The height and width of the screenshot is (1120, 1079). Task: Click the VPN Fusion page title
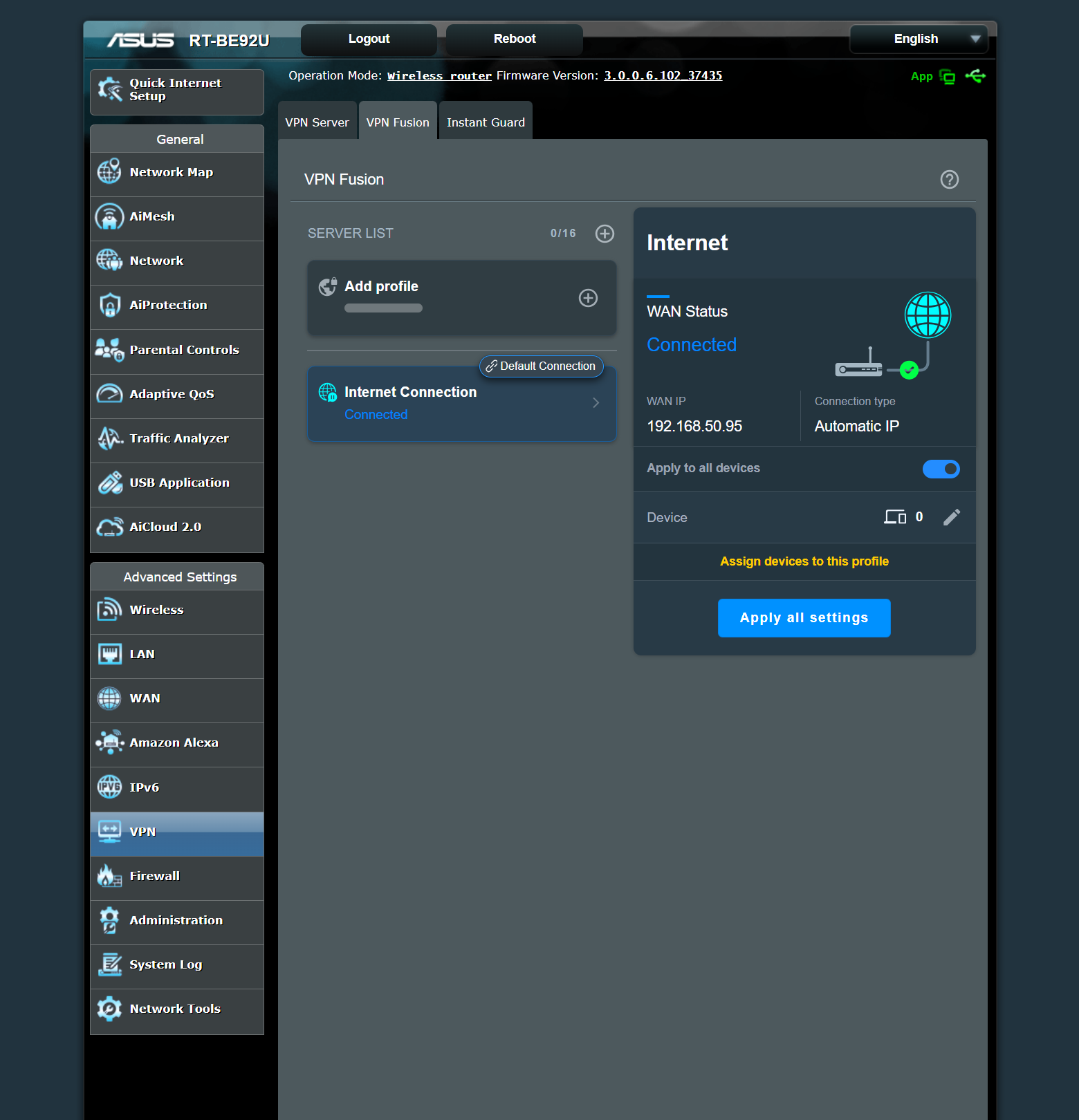(344, 180)
